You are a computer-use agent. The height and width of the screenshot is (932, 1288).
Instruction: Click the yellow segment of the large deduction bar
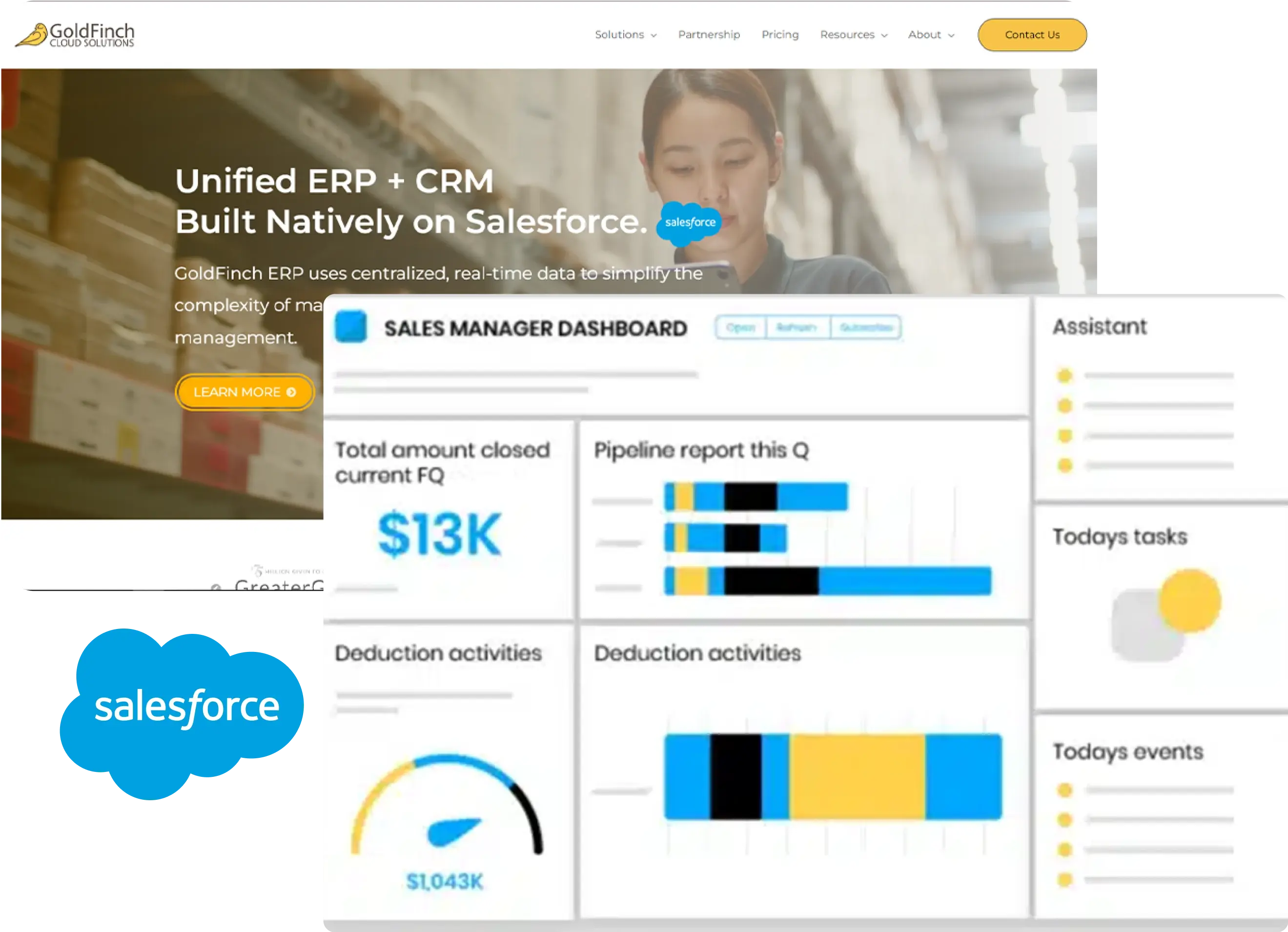pos(857,776)
